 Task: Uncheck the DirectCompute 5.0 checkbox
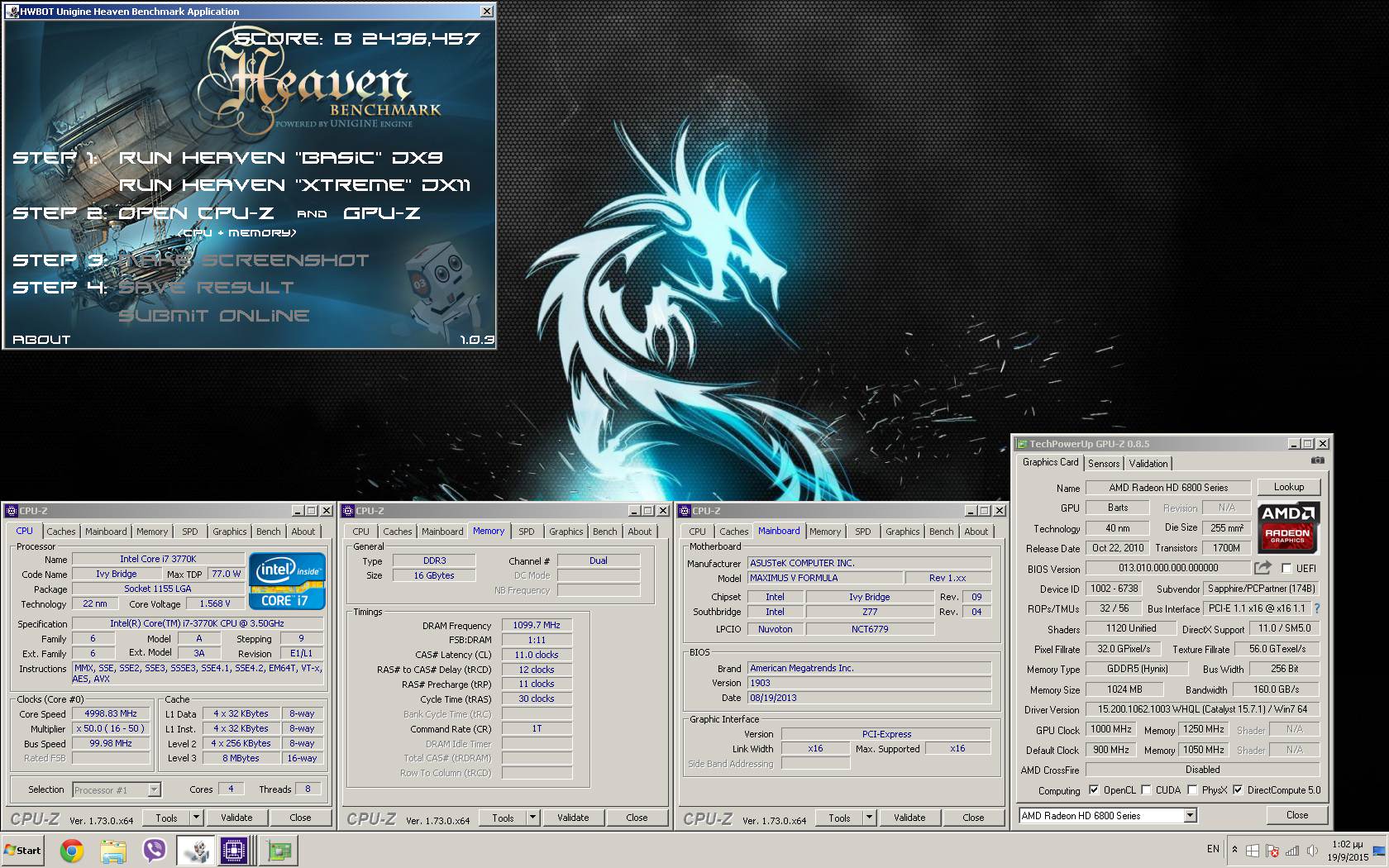click(x=1238, y=790)
